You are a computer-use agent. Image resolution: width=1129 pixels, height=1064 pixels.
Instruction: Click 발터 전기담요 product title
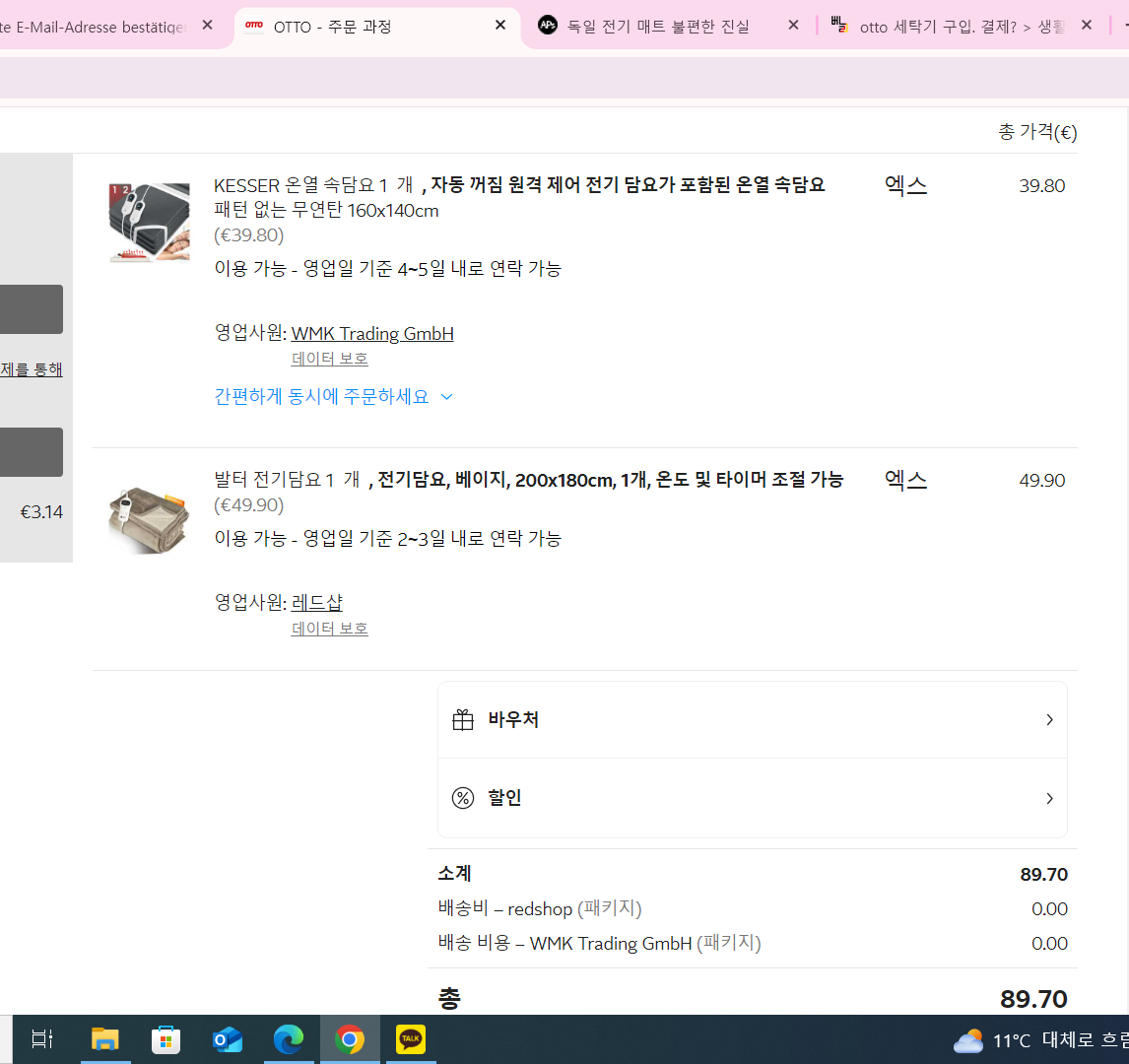point(528,480)
